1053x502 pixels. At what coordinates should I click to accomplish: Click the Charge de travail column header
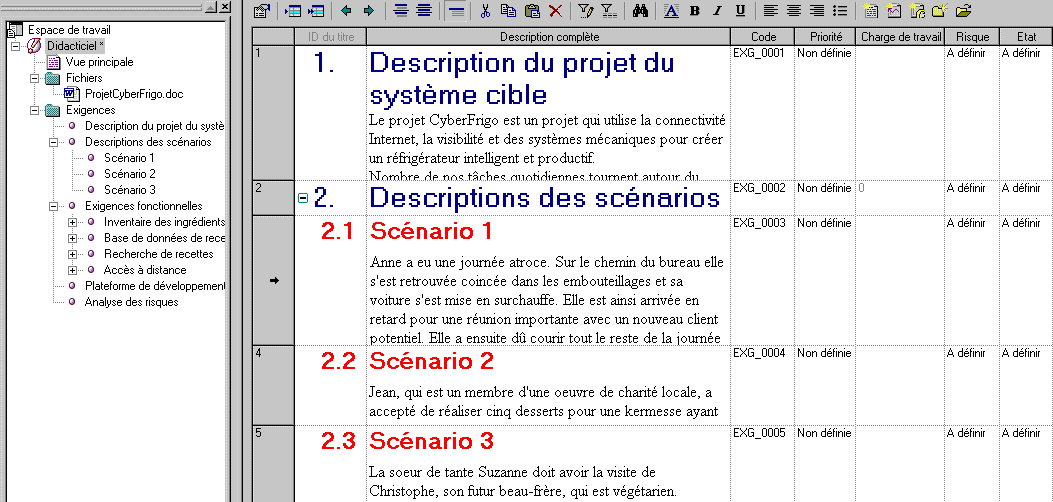tap(901, 37)
